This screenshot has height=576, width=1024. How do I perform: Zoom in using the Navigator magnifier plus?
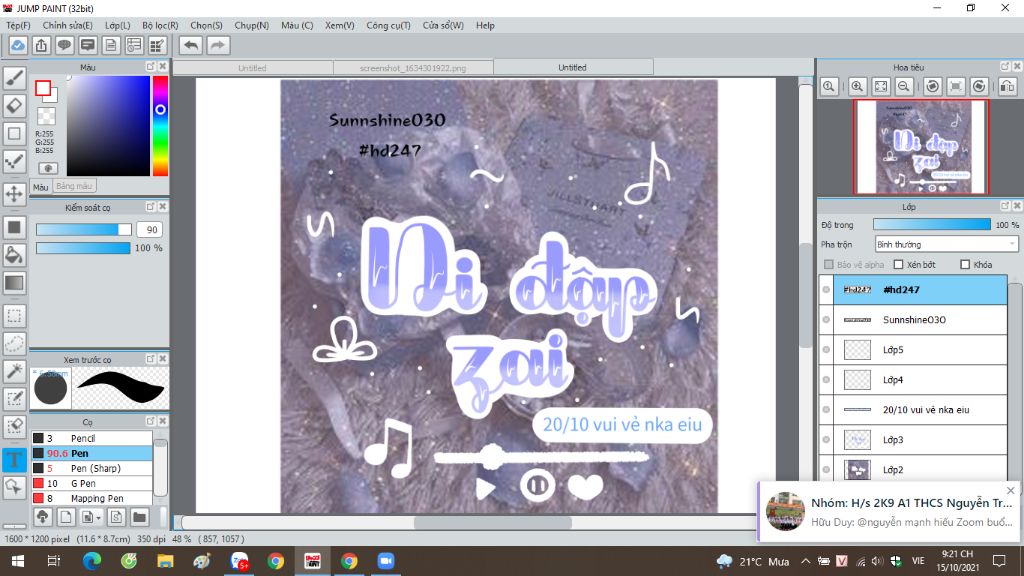pos(857,86)
